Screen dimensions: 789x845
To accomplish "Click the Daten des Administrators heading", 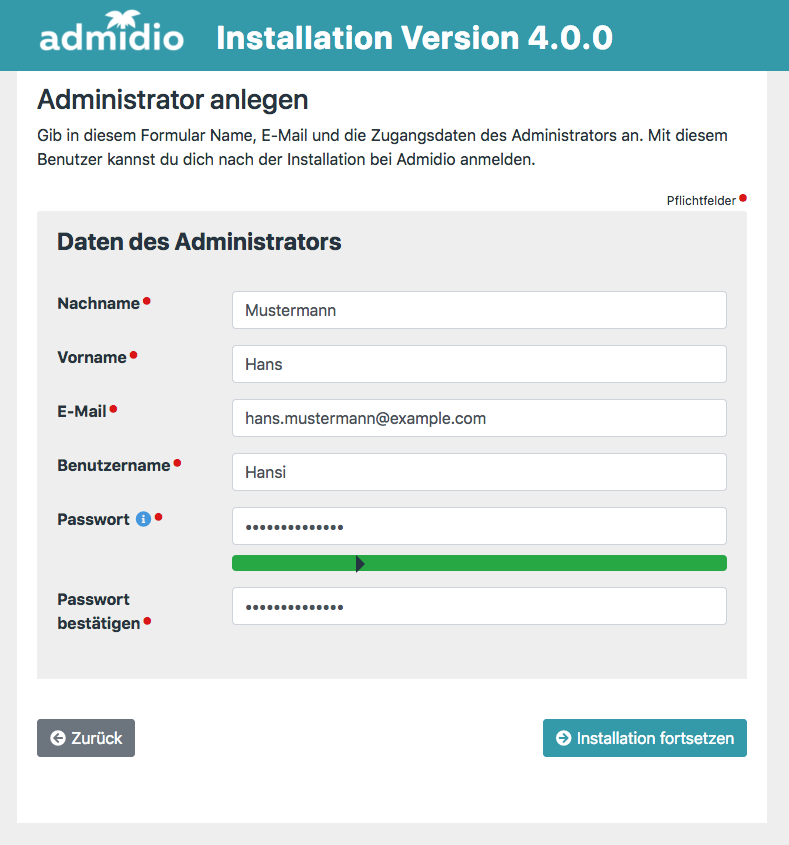I will pyautogui.click(x=199, y=241).
